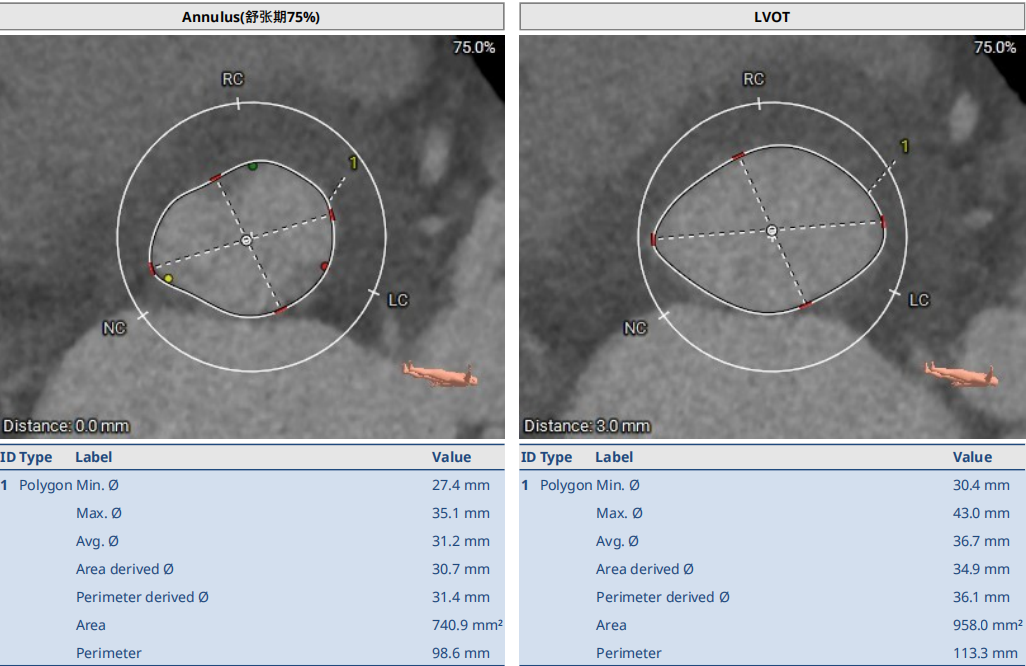This screenshot has width=1026, height=666.
Task: Click the yellow measurement label 1 in the Annulus view
Action: pos(353,162)
